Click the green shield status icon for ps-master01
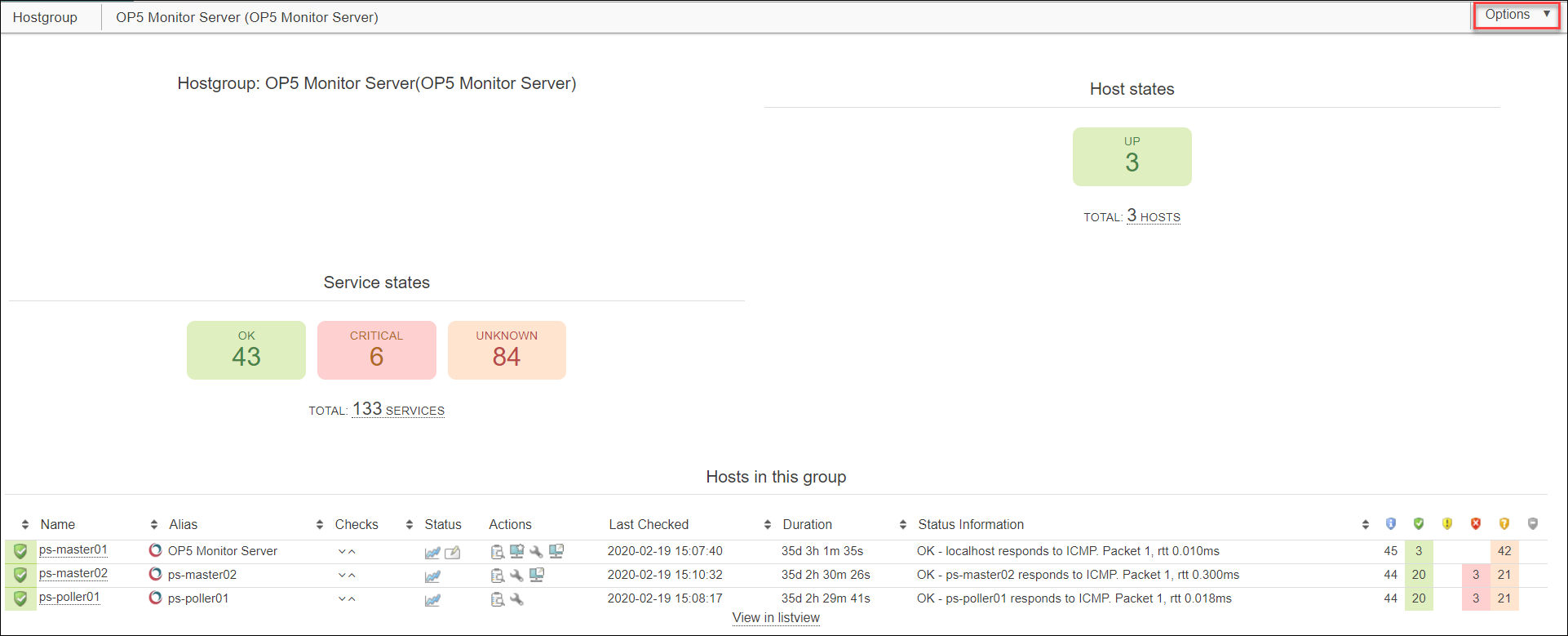 pos(20,551)
